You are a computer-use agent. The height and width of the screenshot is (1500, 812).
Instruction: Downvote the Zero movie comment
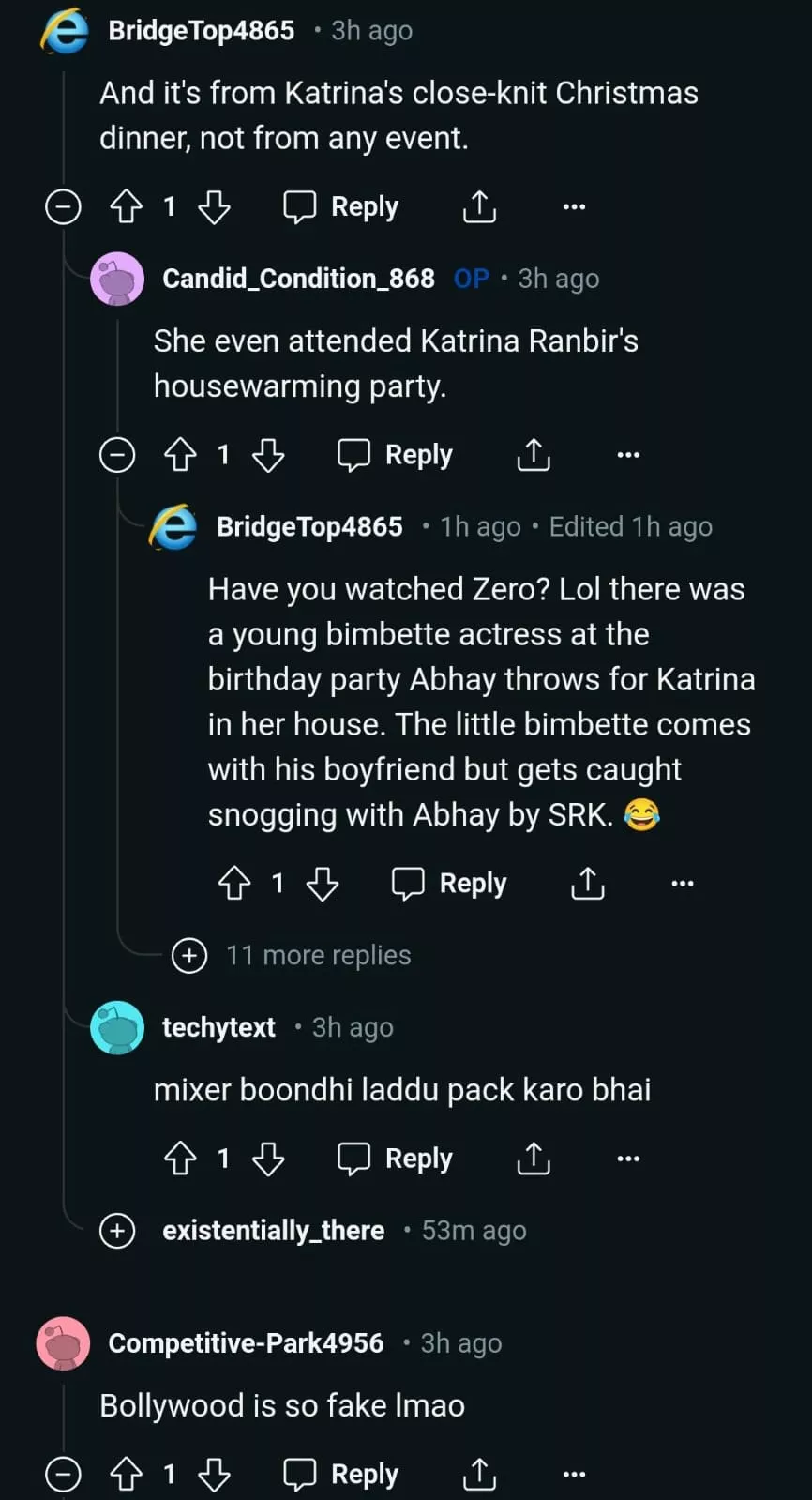323,884
